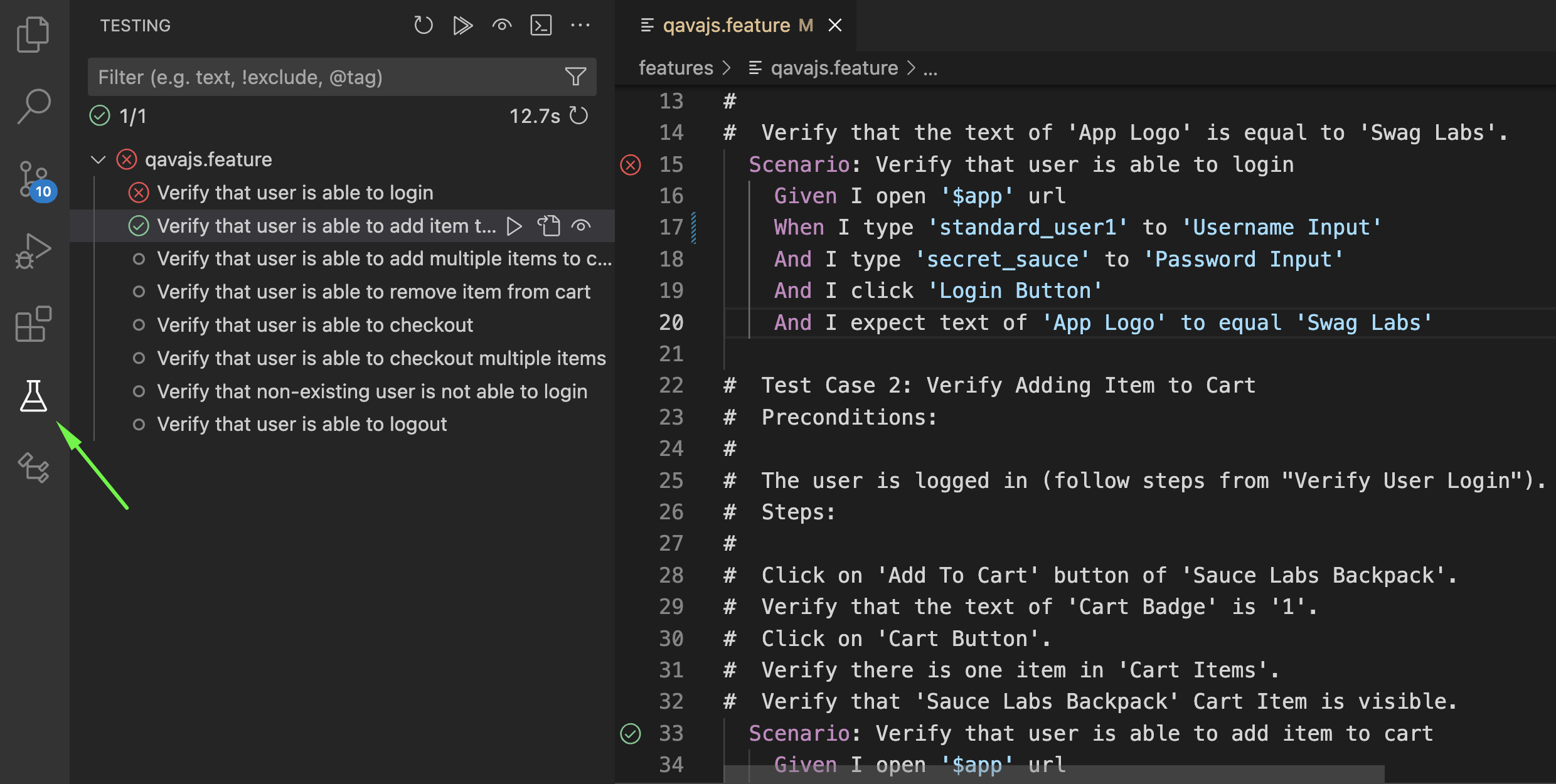Select the qavajs.feature editor tab
The image size is (1556, 784).
(726, 26)
